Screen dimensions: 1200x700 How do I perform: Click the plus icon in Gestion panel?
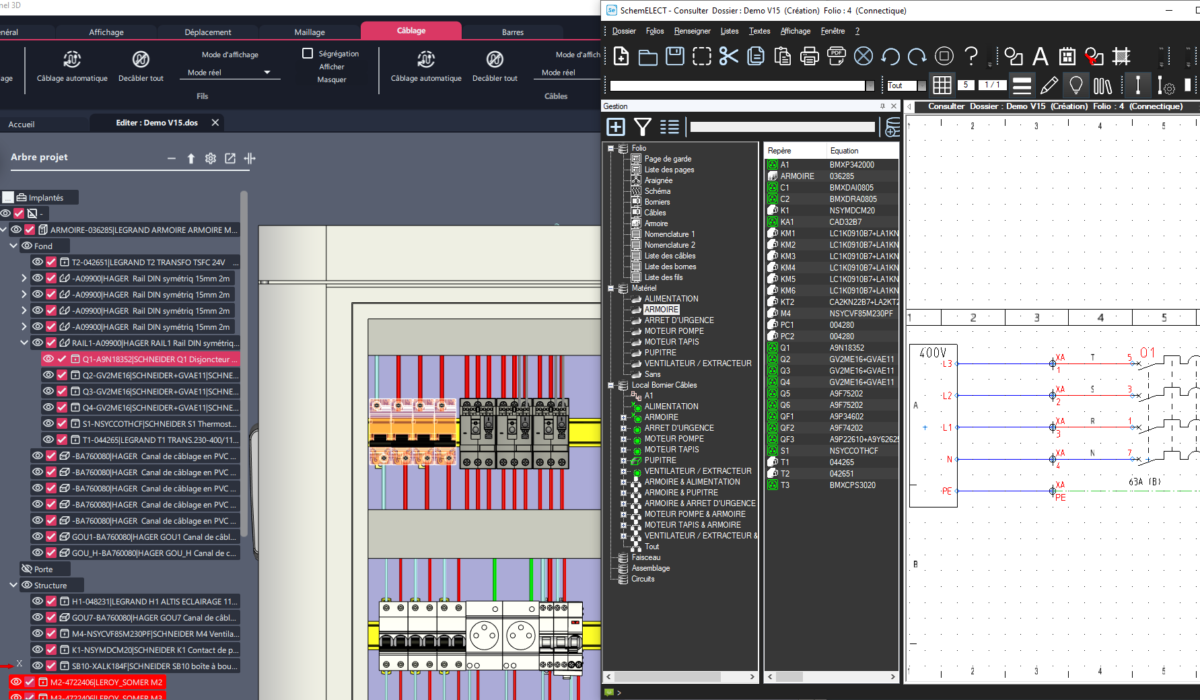click(616, 126)
